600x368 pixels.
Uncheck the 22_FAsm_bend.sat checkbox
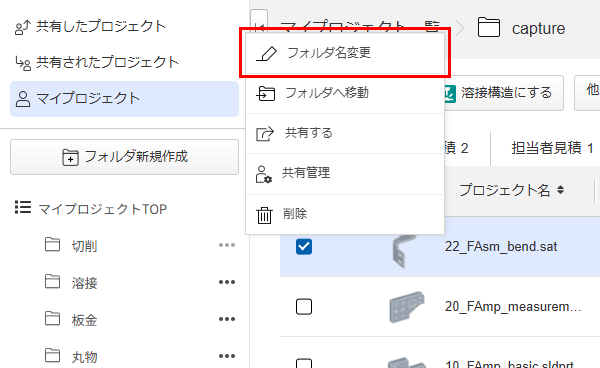(x=304, y=247)
